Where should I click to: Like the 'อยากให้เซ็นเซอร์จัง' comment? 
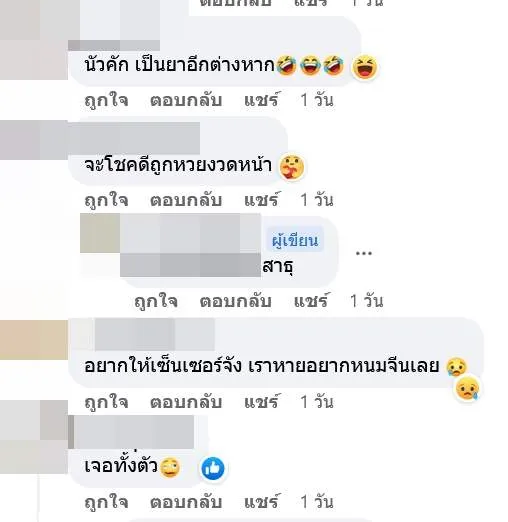(106, 402)
